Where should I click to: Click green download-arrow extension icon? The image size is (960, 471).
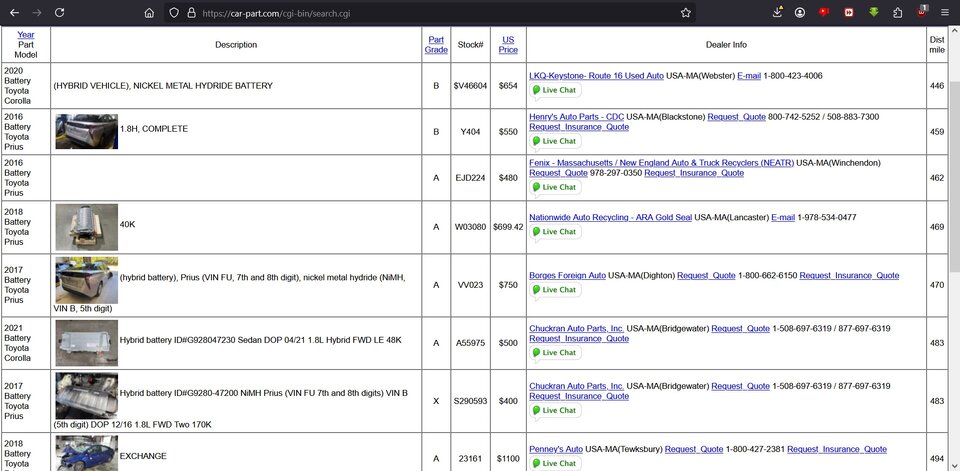tap(874, 12)
